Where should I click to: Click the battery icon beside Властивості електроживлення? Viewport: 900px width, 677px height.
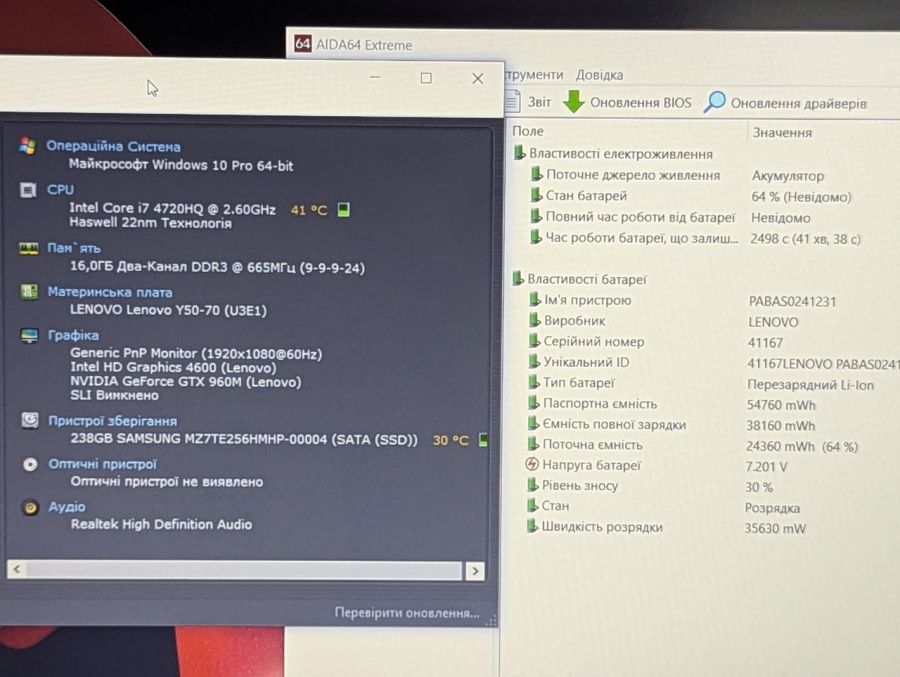519,153
